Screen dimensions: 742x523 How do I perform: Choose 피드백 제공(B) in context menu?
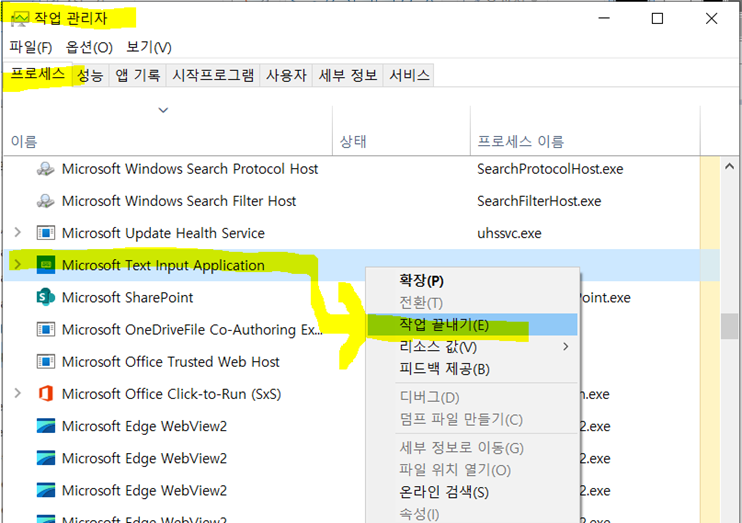(472, 369)
